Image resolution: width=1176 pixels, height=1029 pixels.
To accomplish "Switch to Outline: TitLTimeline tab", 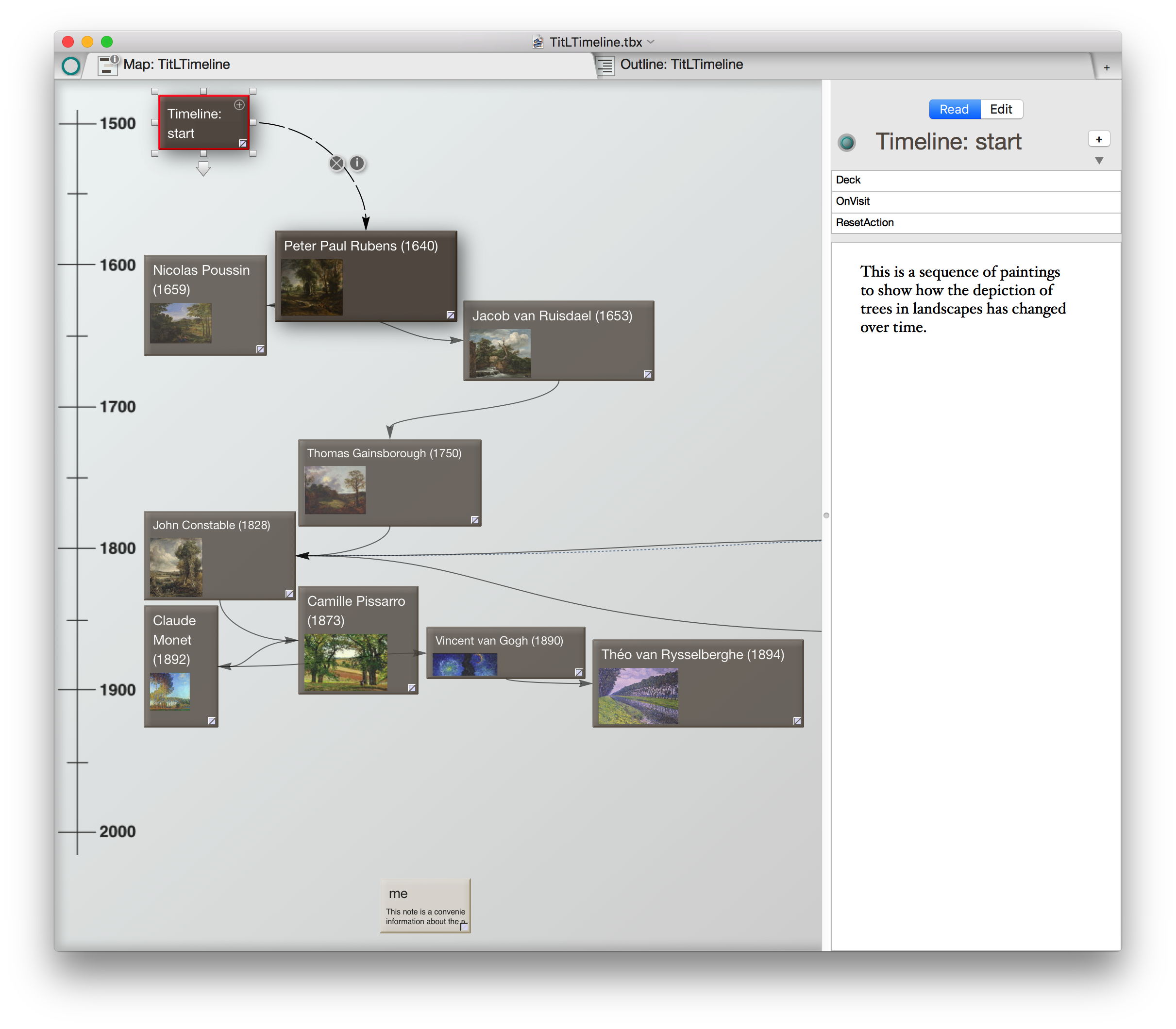I will 681,64.
